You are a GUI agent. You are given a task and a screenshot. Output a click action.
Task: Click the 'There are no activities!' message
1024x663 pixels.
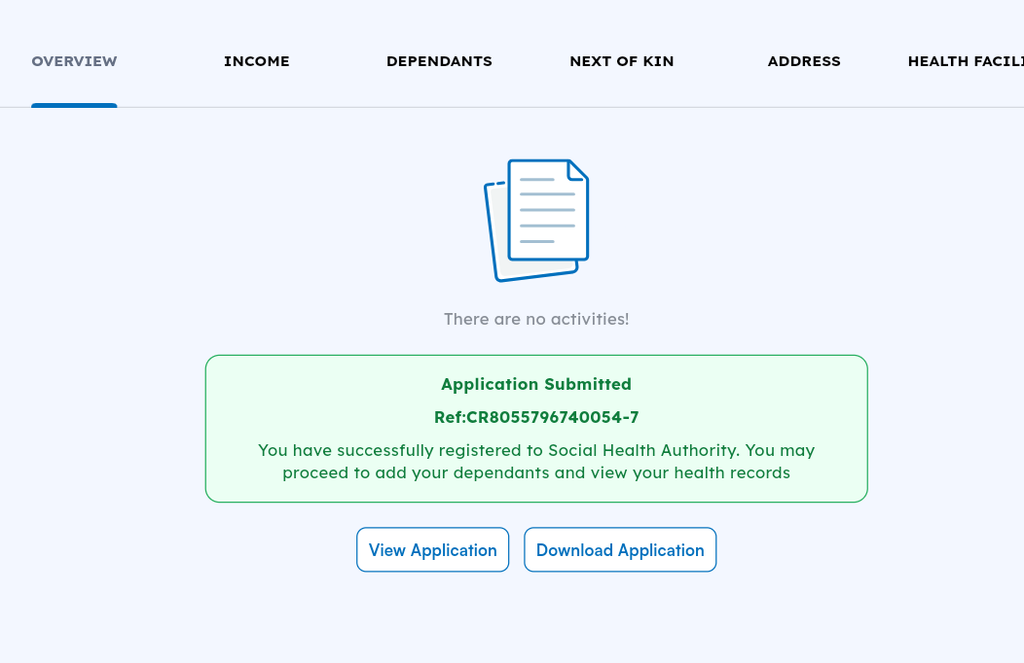(x=536, y=319)
